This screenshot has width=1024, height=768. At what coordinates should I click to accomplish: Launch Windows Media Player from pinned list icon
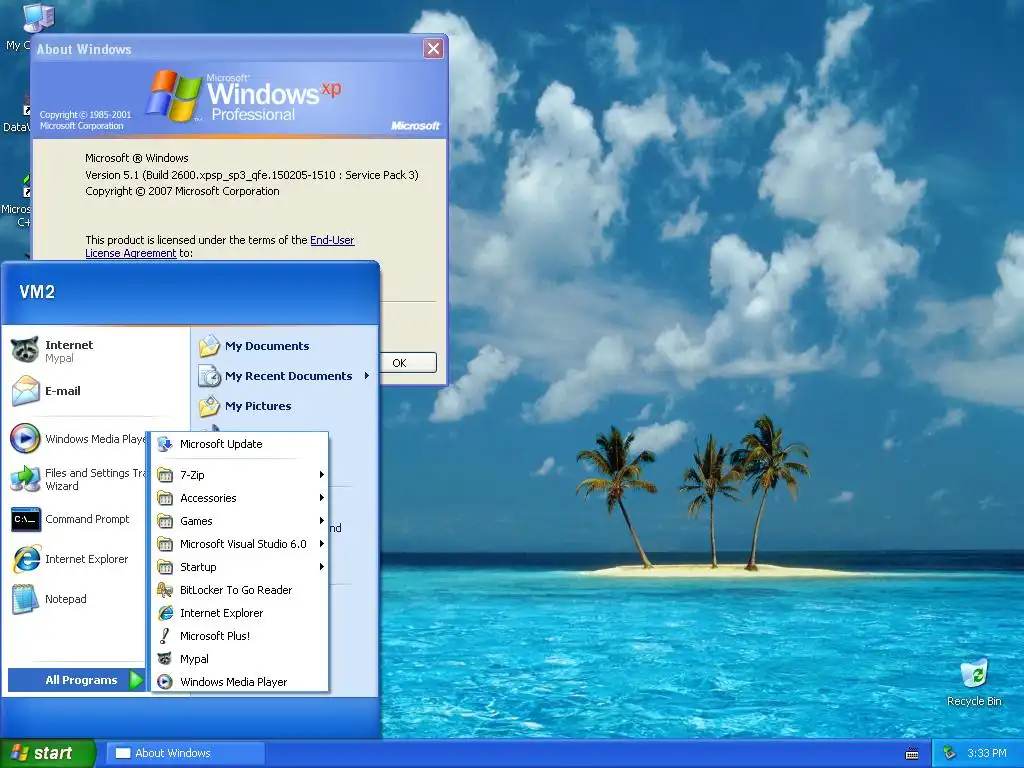[x=25, y=438]
